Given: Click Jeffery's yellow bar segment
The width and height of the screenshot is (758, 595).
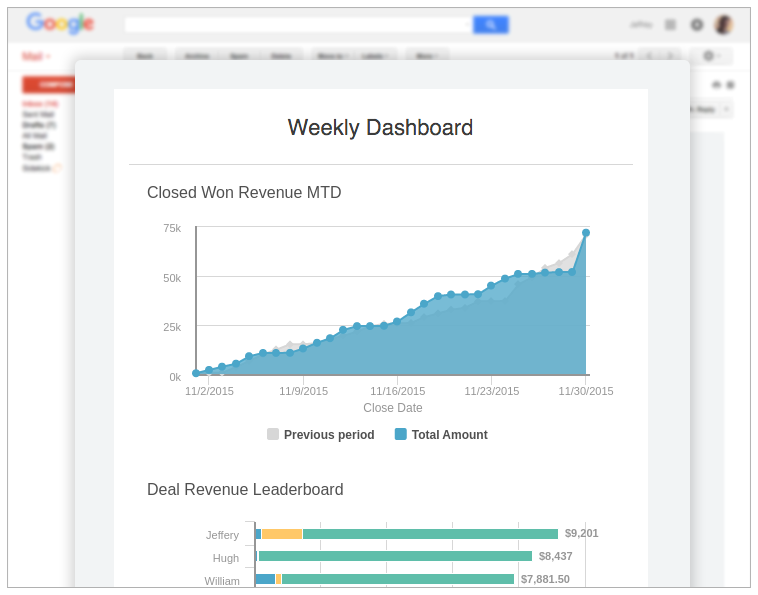Looking at the screenshot, I should pyautogui.click(x=282, y=534).
